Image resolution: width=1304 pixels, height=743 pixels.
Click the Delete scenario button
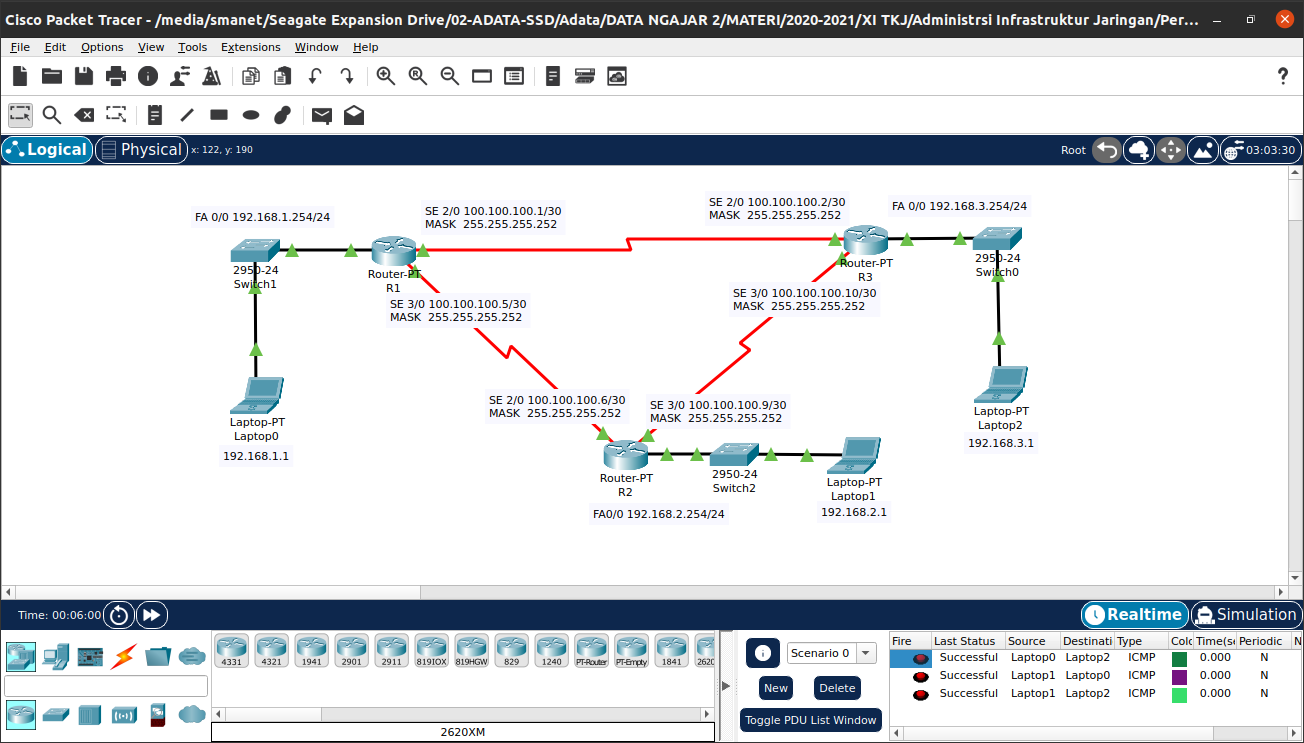coord(837,688)
